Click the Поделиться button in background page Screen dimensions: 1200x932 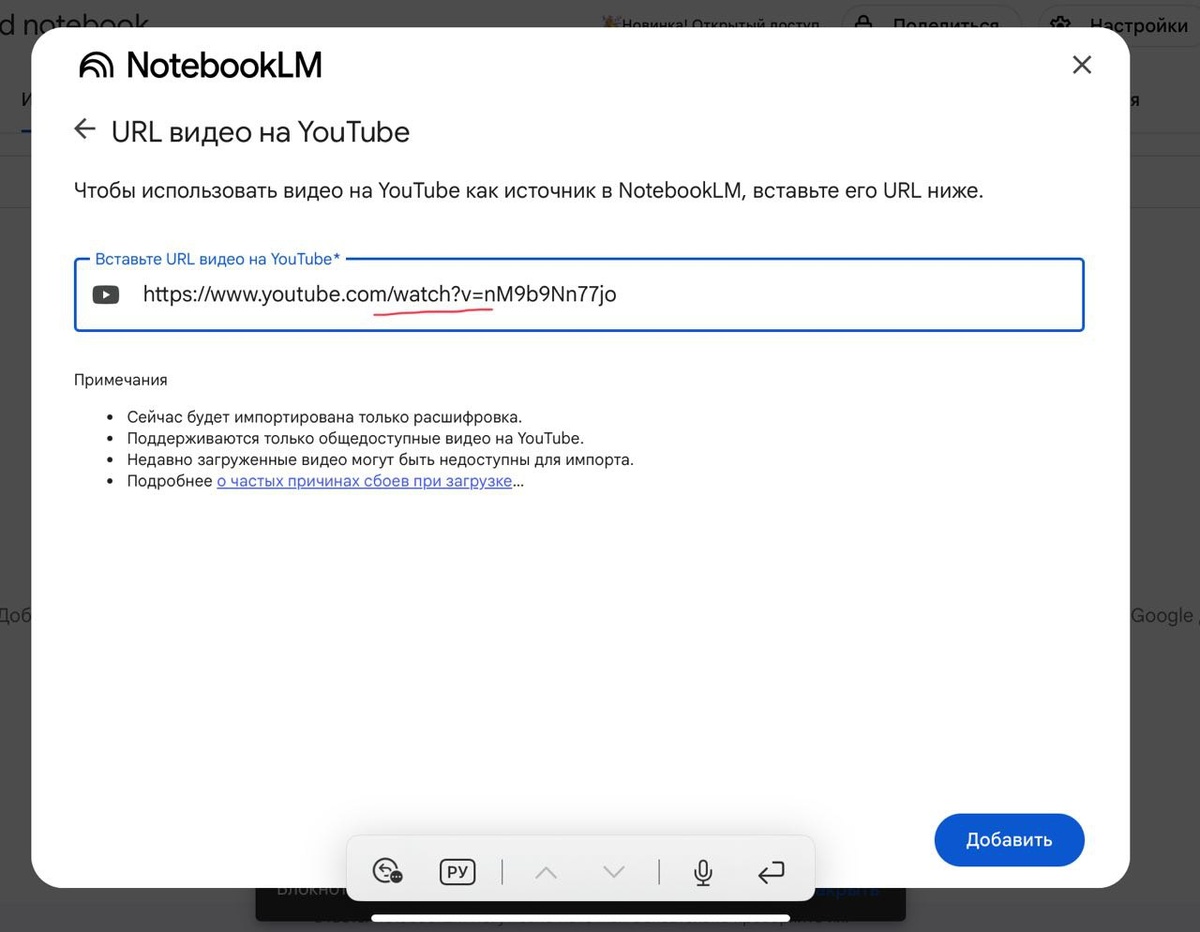(x=931, y=25)
